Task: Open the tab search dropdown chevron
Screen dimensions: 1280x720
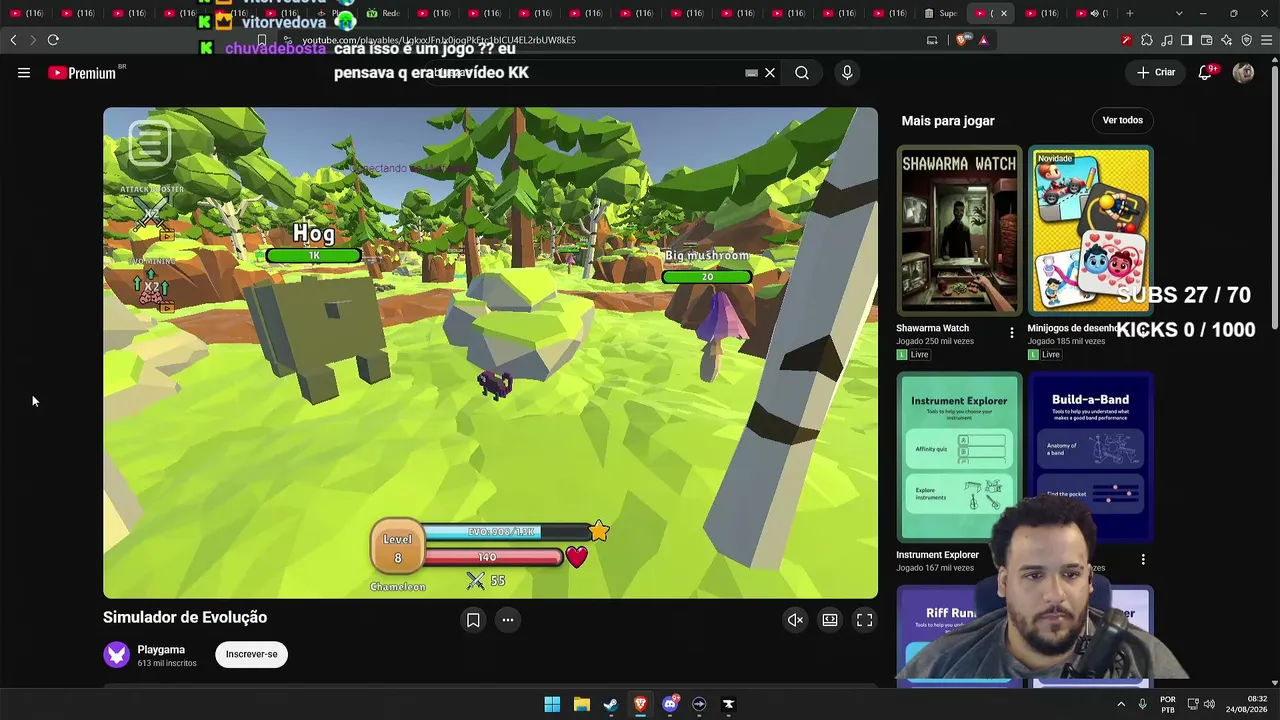Action: [1179, 13]
